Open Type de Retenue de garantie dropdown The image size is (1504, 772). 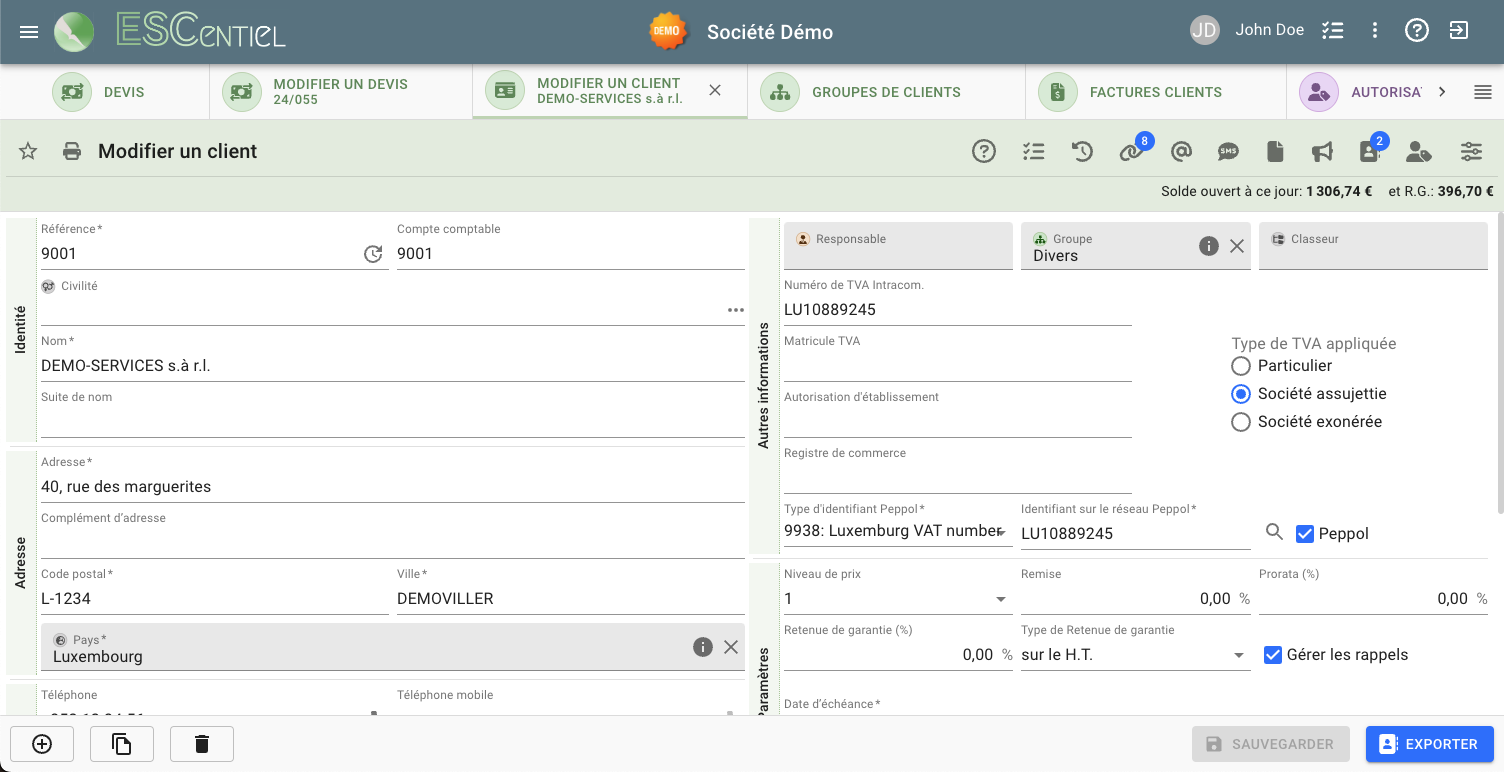[1239, 655]
